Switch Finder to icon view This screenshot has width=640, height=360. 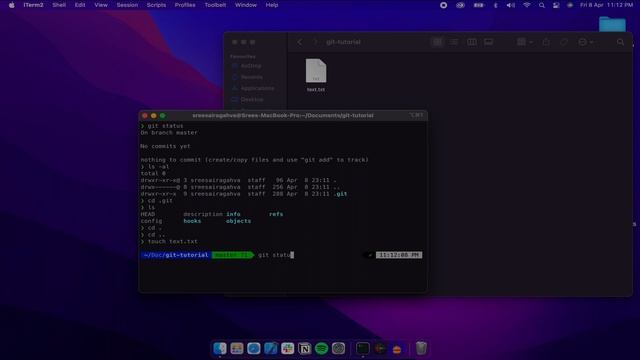click(437, 42)
